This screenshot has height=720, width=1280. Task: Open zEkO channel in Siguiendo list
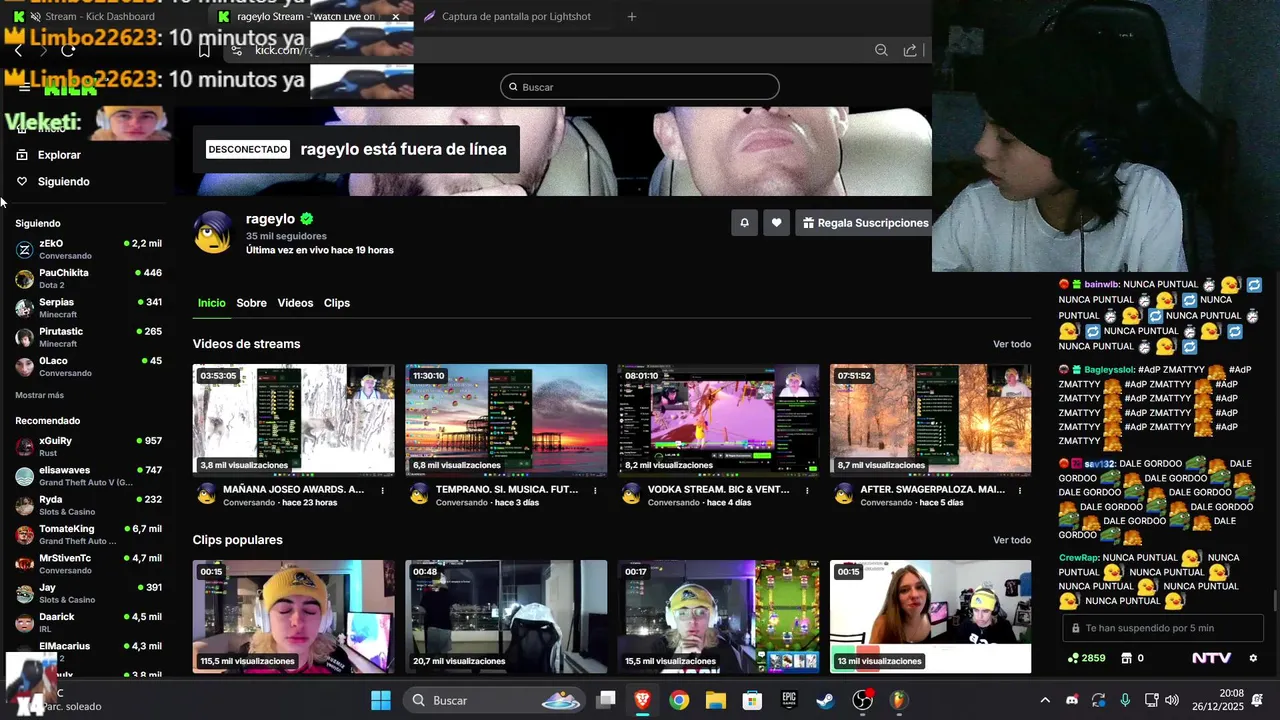pos(88,249)
